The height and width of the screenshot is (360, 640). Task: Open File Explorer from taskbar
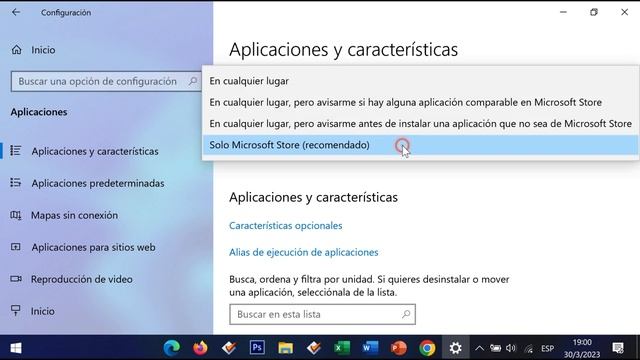point(285,348)
